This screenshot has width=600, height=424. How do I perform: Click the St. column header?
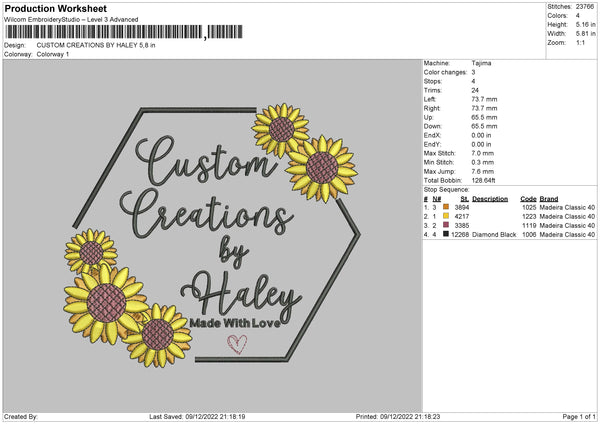pos(465,199)
